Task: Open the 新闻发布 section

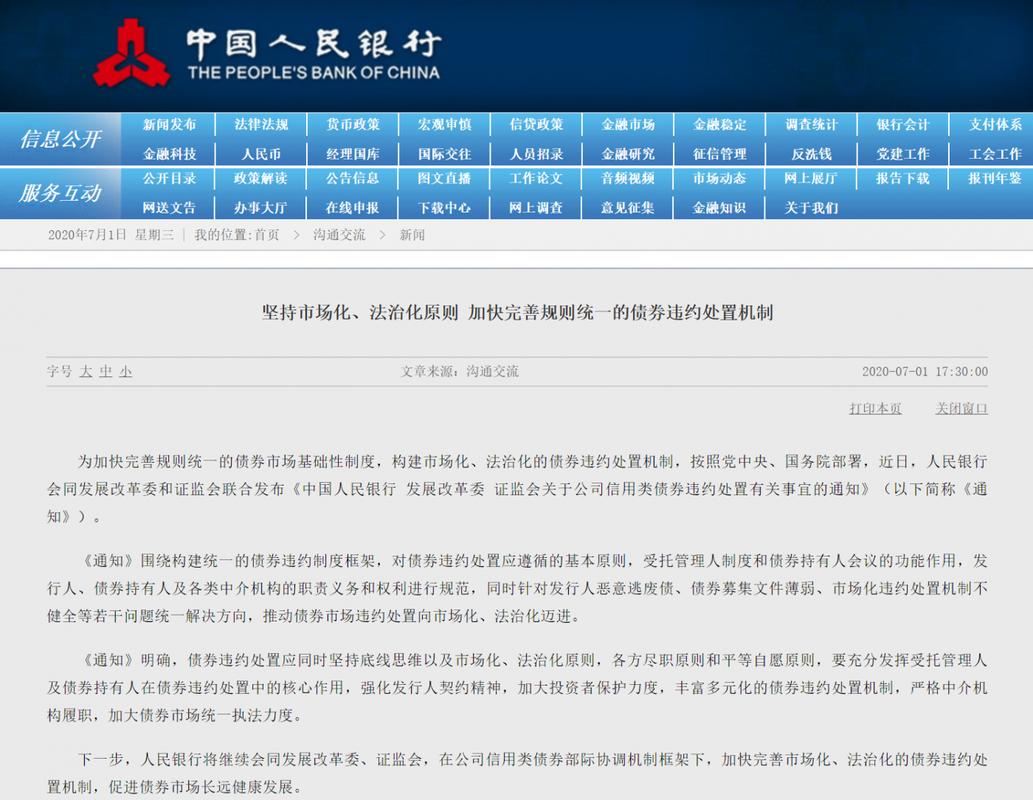Action: click(x=170, y=125)
